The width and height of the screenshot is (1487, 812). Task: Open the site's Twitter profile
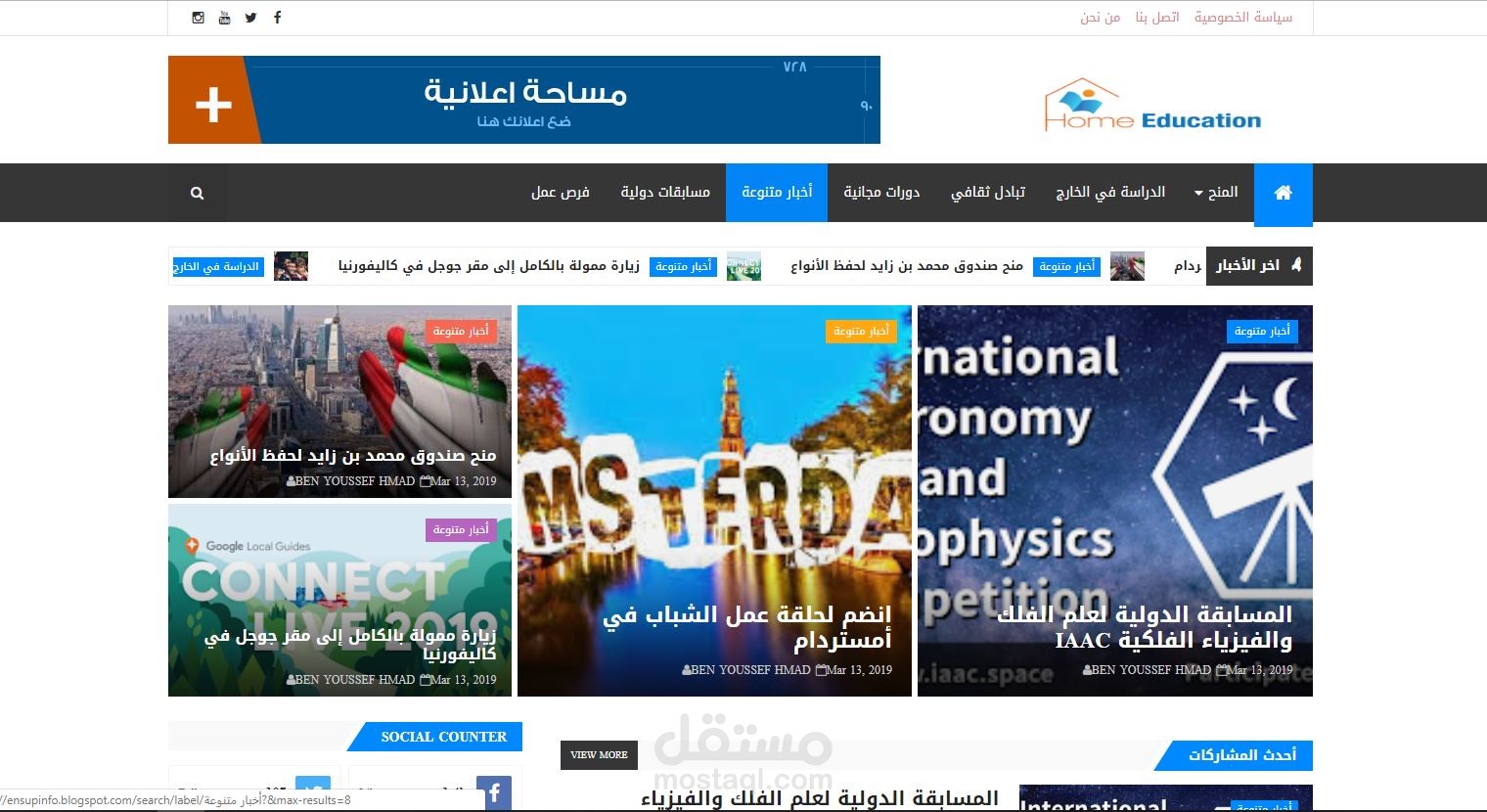coord(250,17)
